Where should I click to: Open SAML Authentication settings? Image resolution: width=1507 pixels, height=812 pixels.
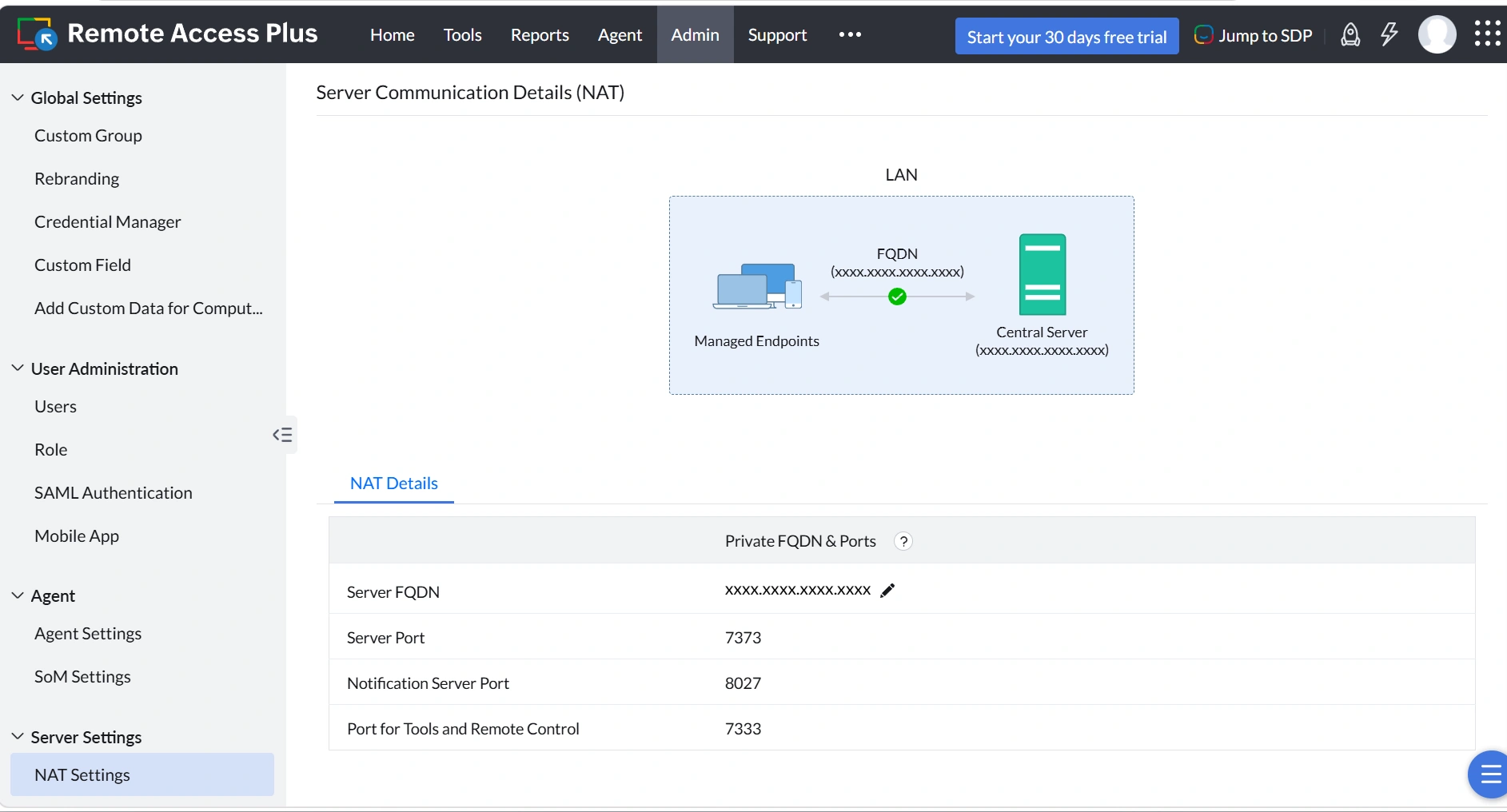click(x=114, y=493)
